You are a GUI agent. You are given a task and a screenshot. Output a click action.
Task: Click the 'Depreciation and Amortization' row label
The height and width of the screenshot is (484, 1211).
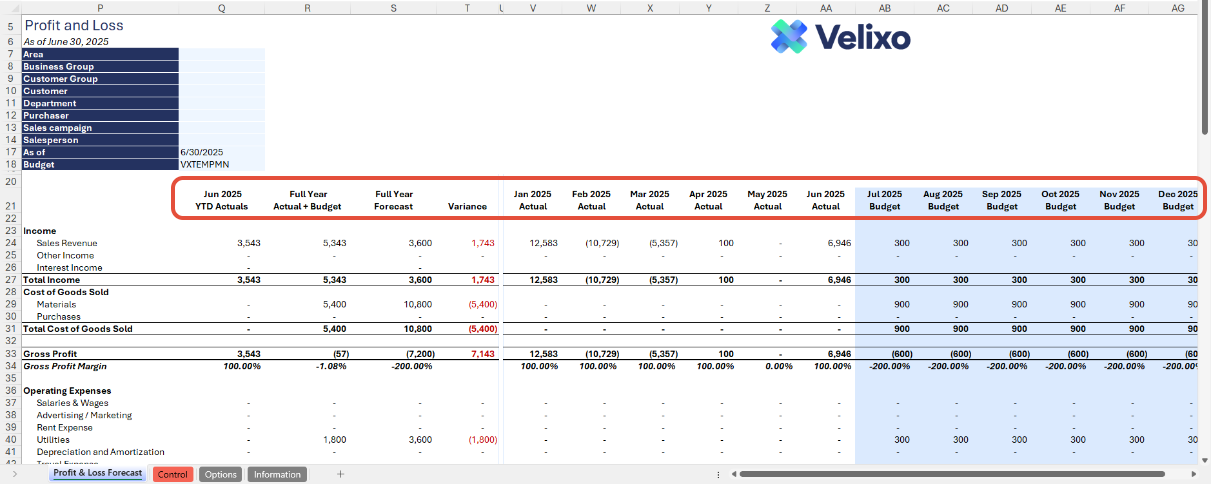tap(100, 452)
